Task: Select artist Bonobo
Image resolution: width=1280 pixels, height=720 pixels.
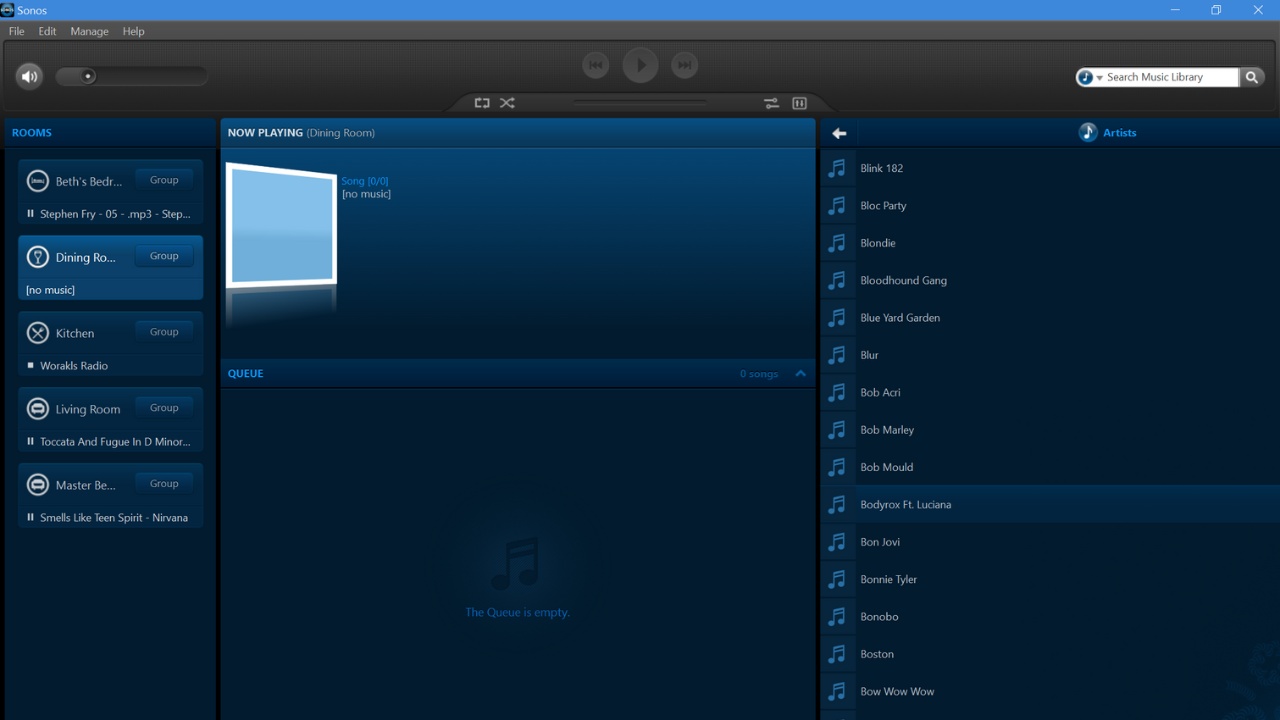Action: 1050,617
